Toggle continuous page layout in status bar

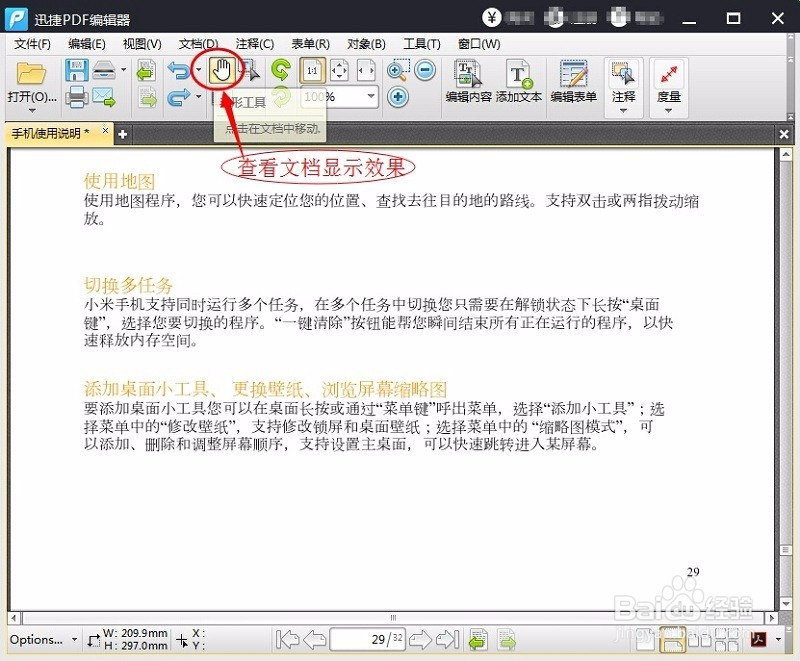point(672,640)
